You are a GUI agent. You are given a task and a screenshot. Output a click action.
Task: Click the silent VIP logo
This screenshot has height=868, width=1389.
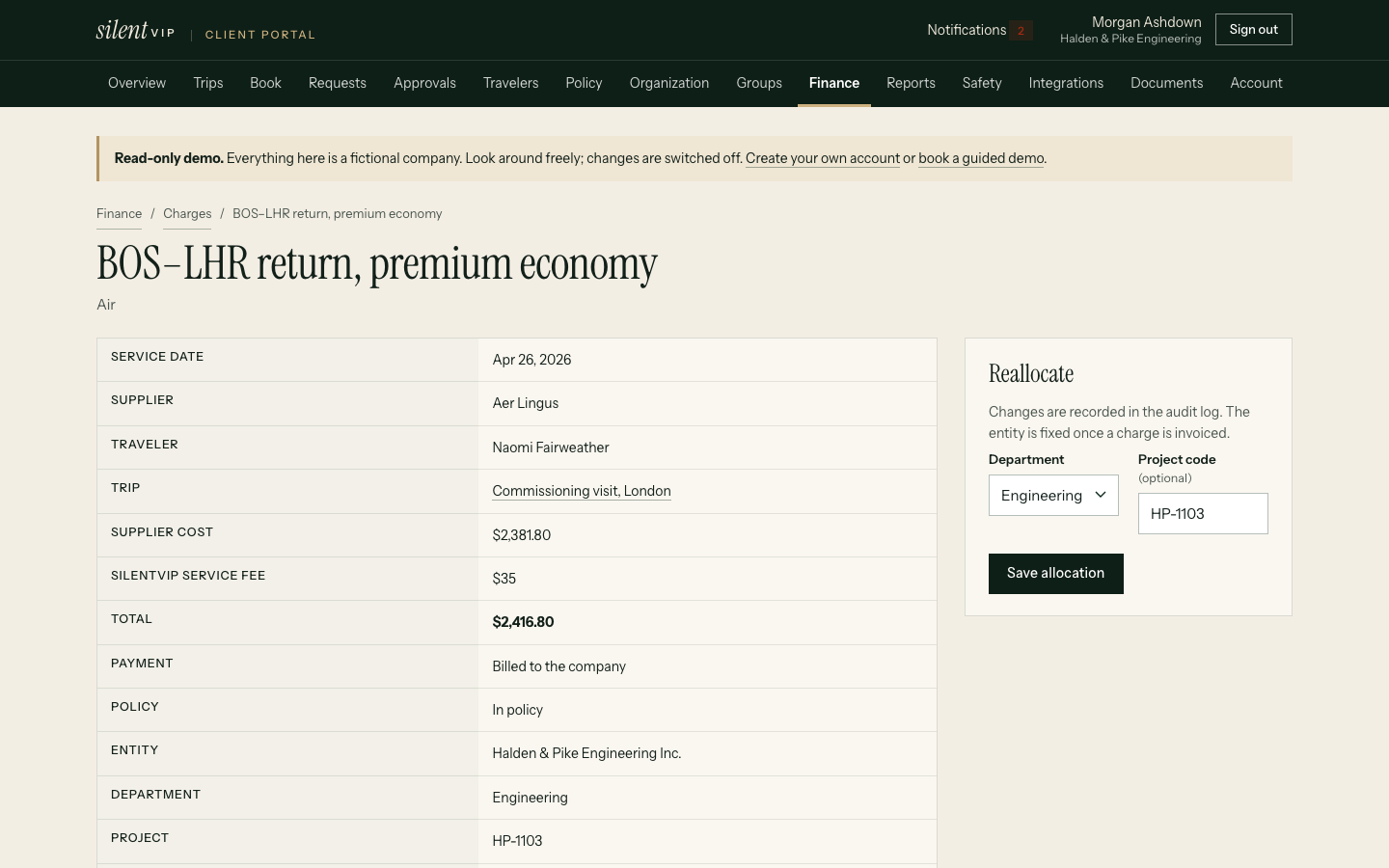[136, 30]
